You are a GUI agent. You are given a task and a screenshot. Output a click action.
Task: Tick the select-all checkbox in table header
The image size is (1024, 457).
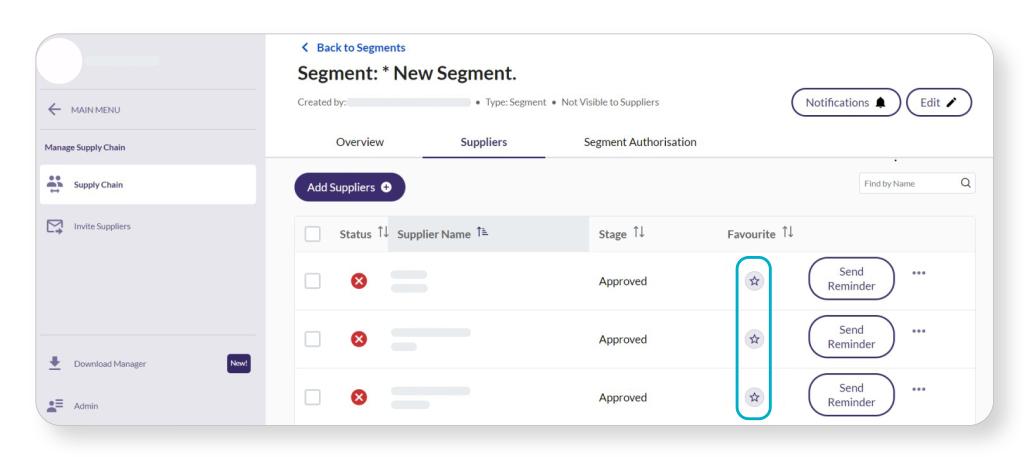[x=313, y=234]
